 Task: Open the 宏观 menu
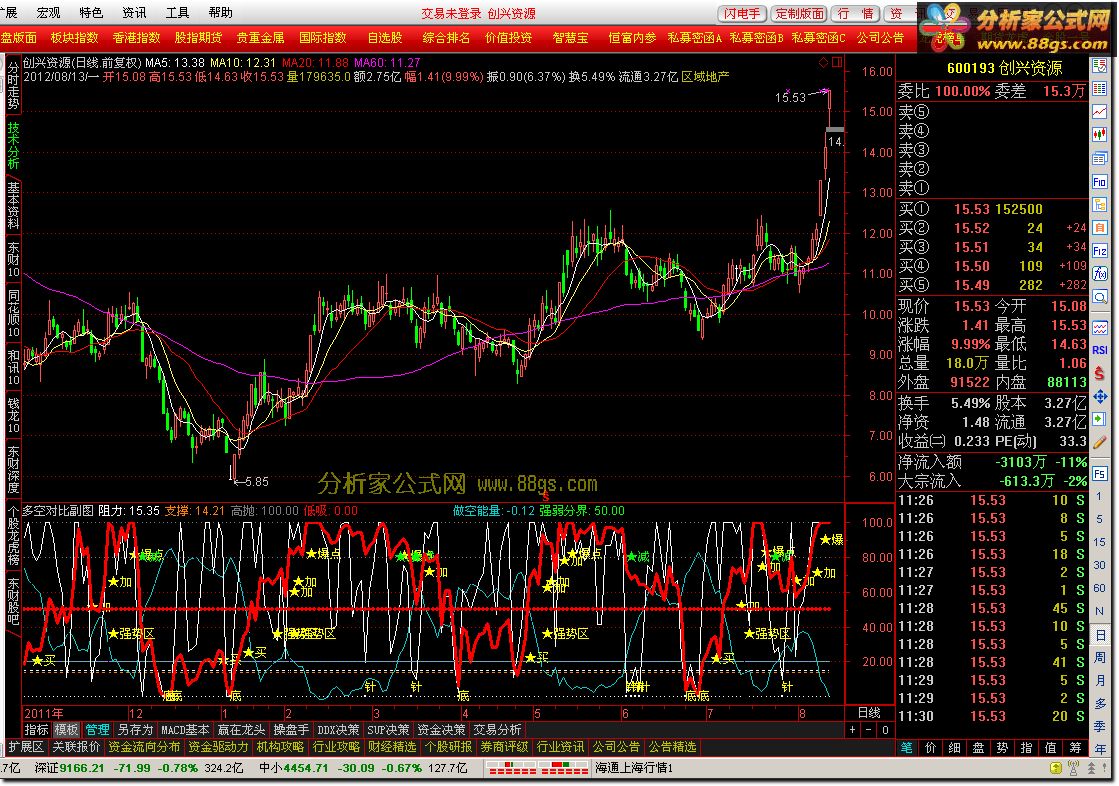(x=49, y=12)
